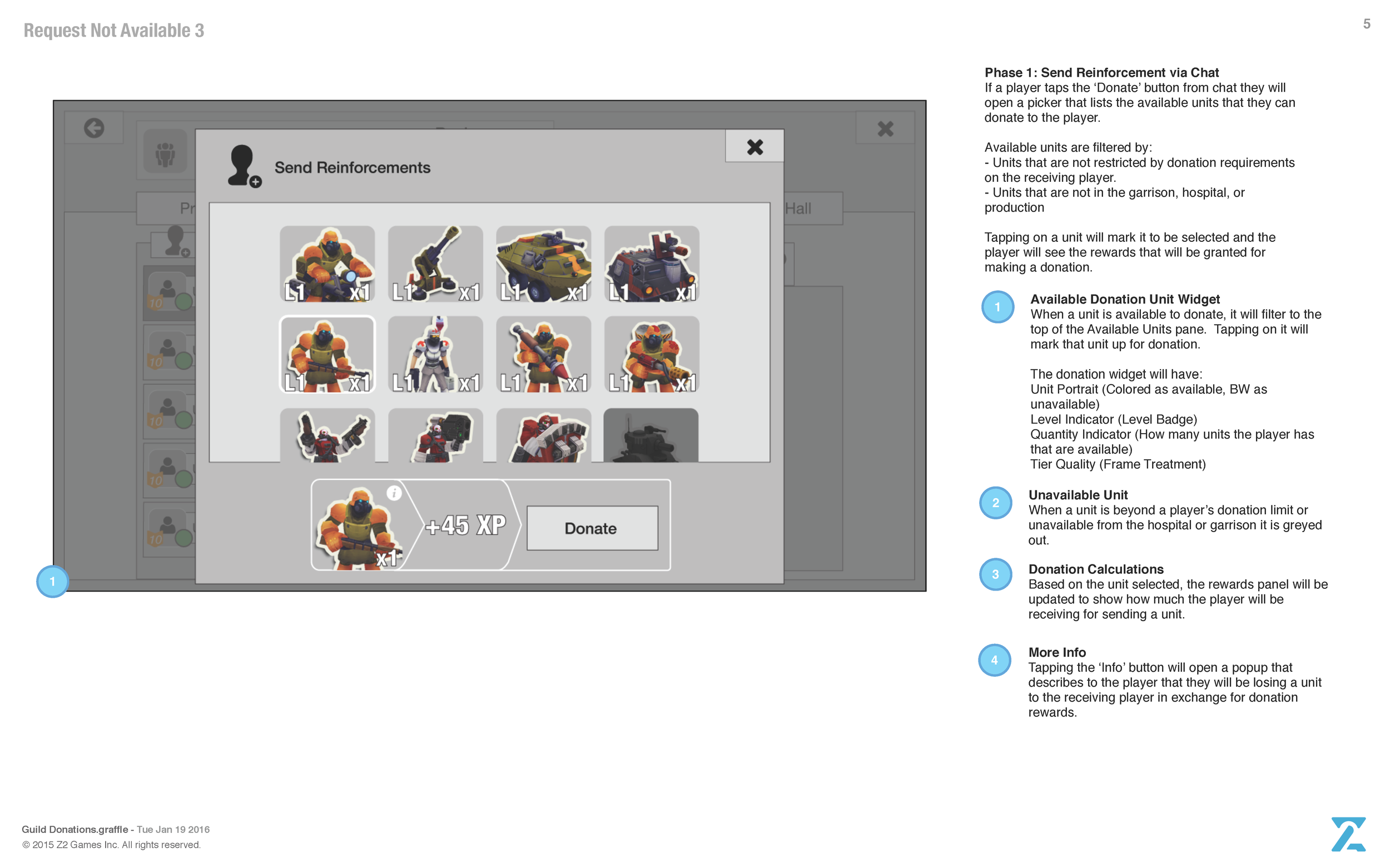
Task: Expand callout 1 Available Donation Unit Widget
Action: [997, 307]
